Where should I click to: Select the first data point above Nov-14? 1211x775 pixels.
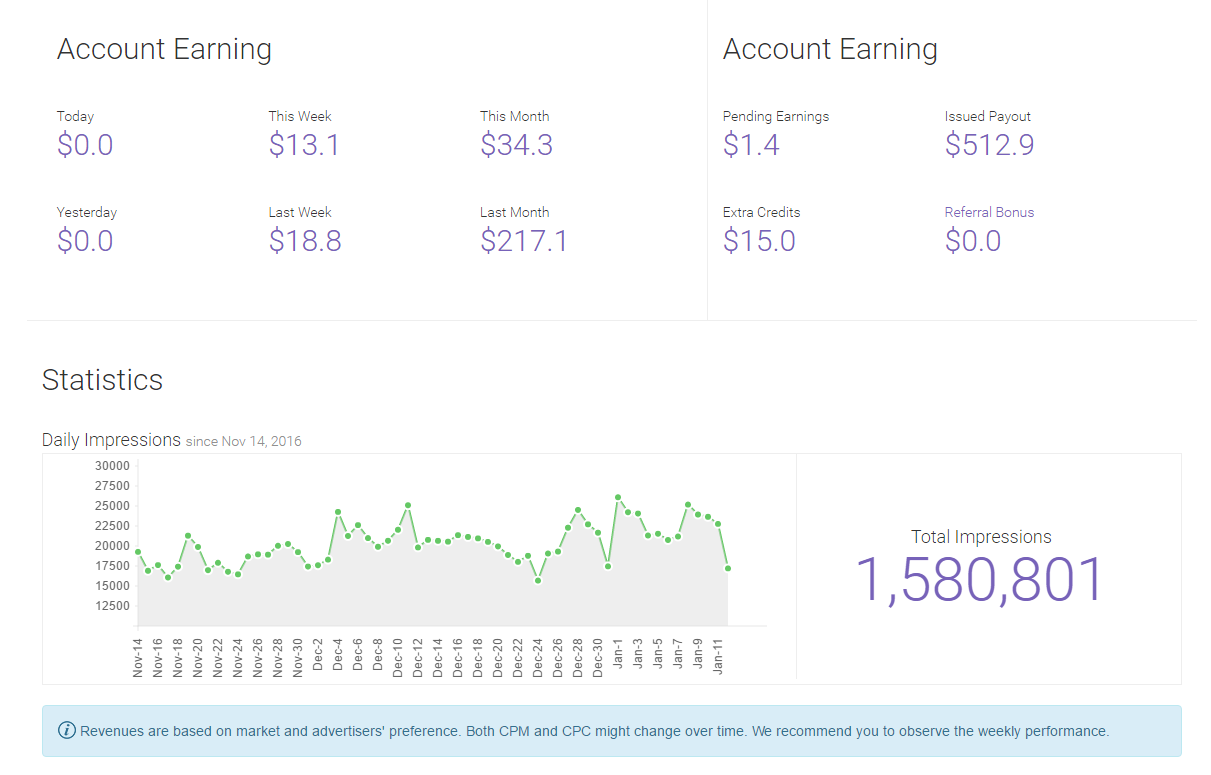point(138,552)
